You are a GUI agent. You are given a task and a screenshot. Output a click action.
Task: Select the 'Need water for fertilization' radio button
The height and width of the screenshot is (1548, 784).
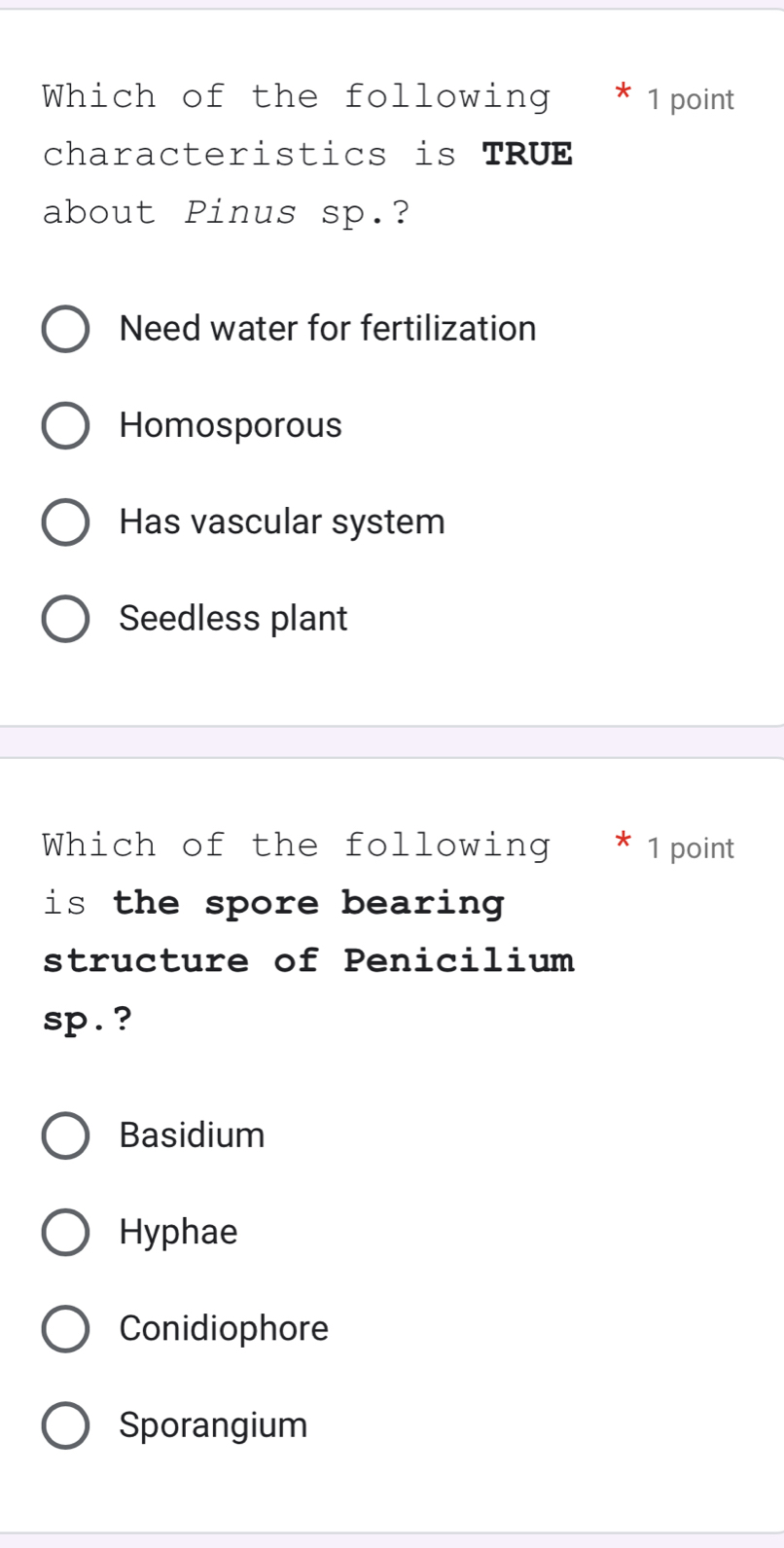coord(65,329)
